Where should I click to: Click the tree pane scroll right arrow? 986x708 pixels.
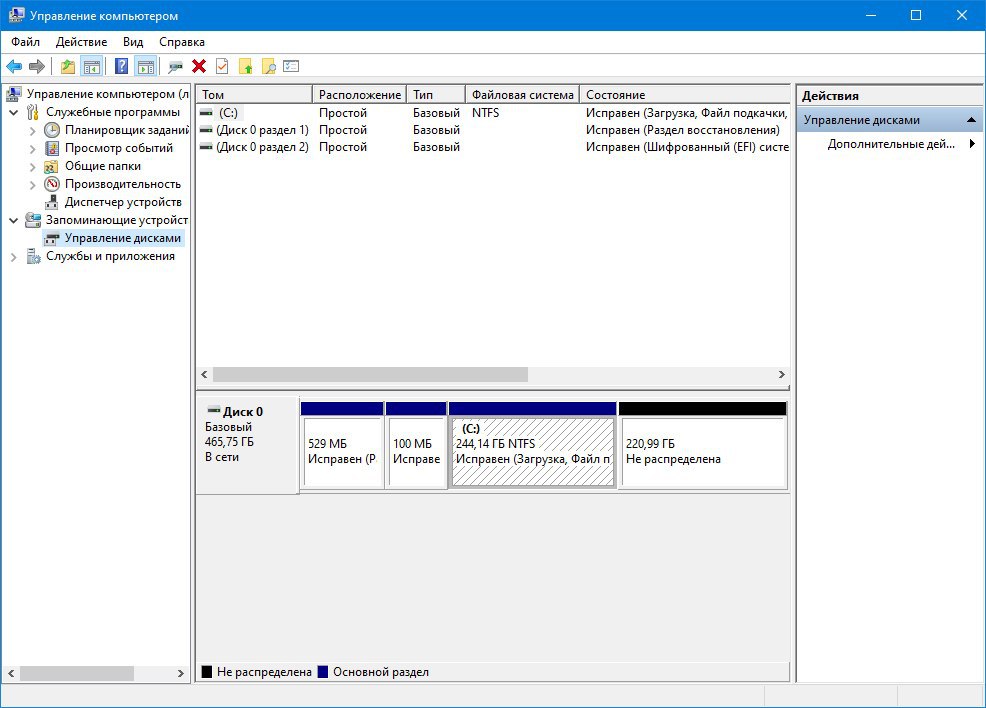point(180,673)
